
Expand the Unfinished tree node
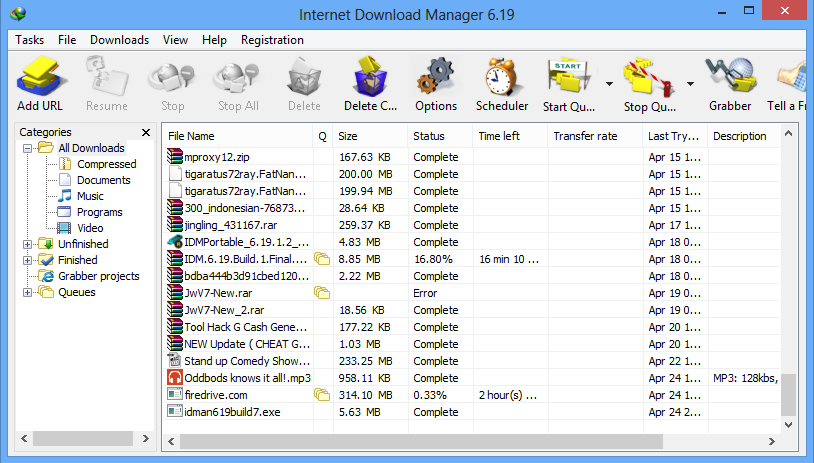pyautogui.click(x=28, y=244)
